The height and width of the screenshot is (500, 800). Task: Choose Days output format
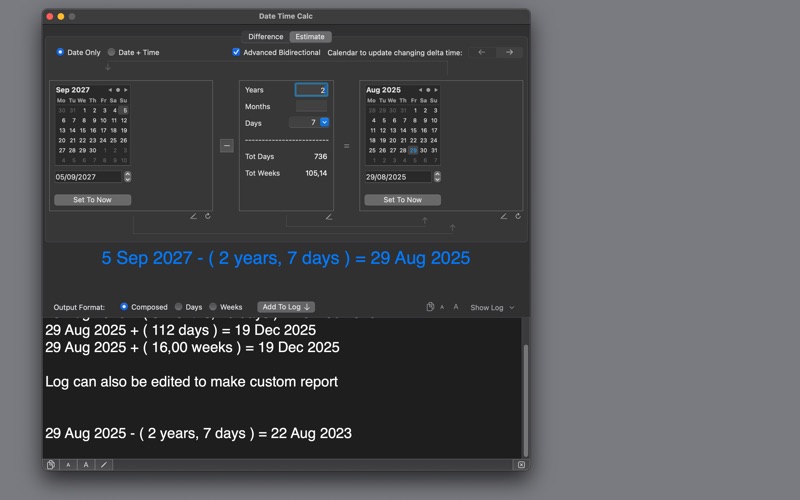pos(178,307)
